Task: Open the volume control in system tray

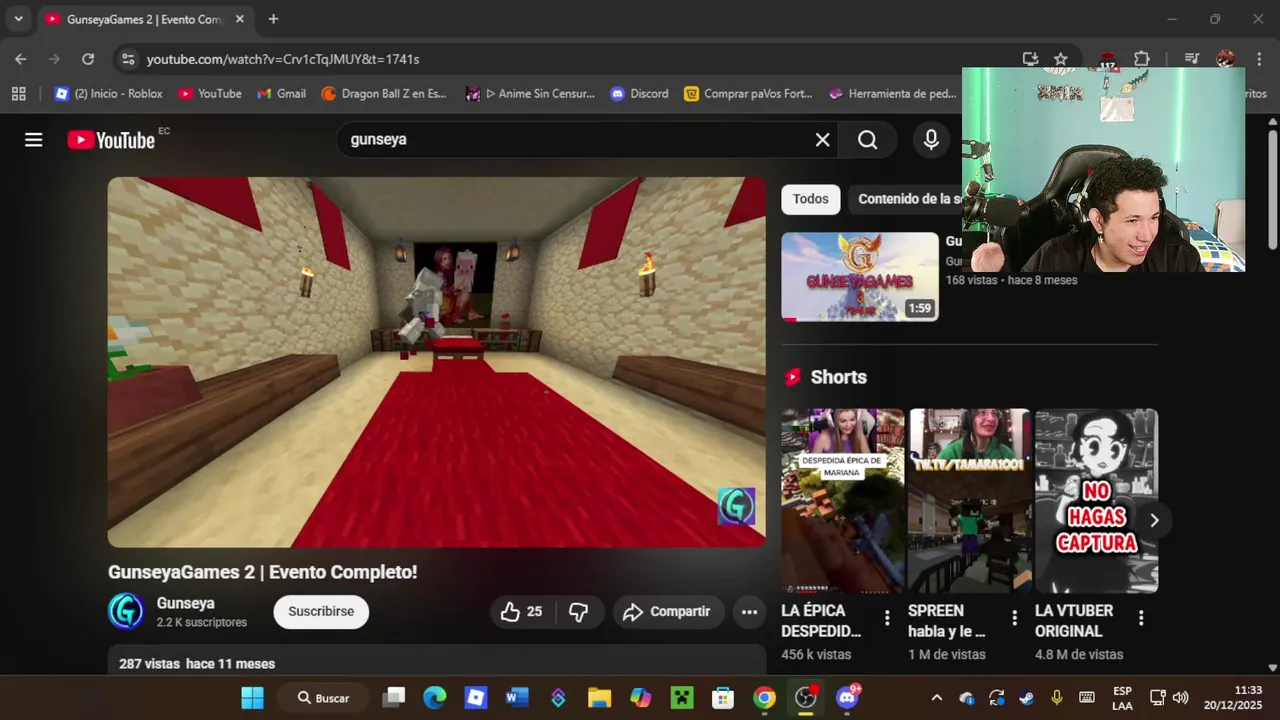Action: point(1180,698)
